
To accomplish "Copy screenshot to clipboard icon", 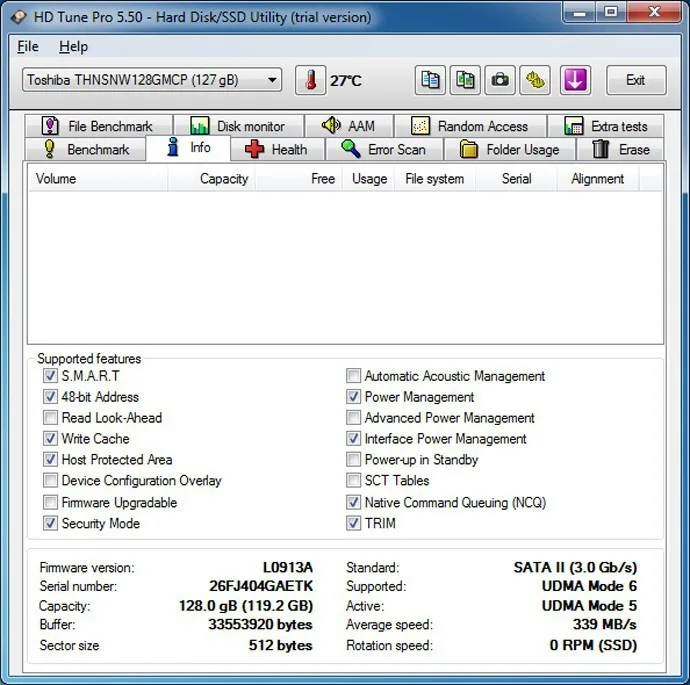I will [465, 80].
